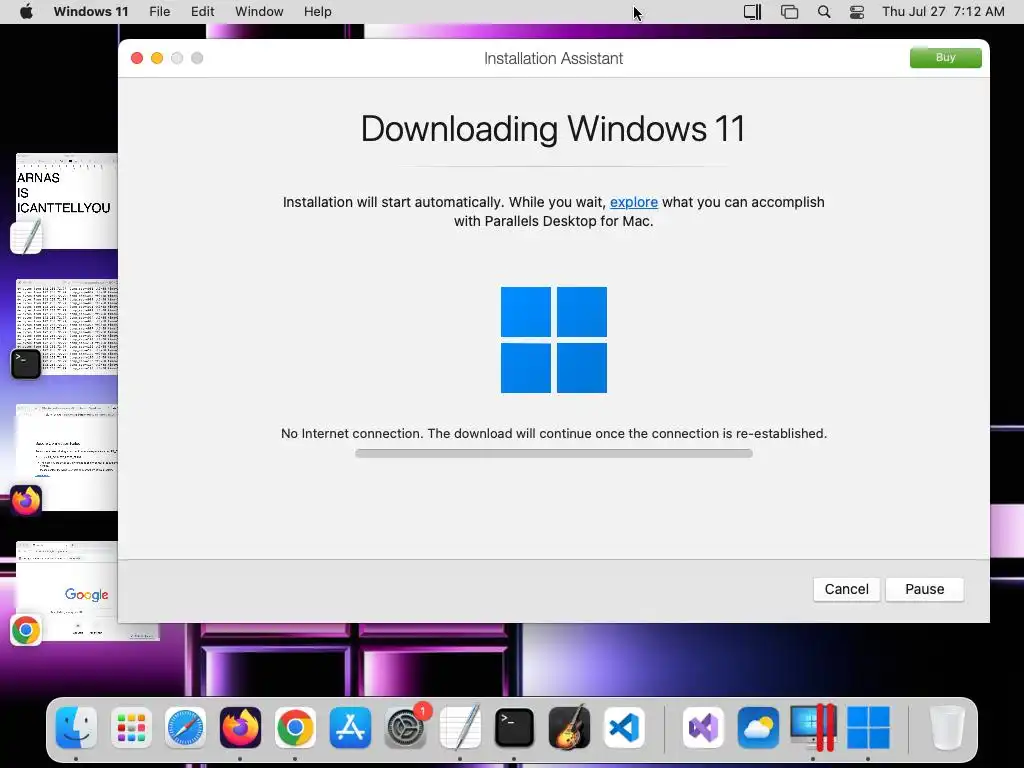Select TextEdit icon in Stage Manager strip
Screen dimensions: 1024x768
pyautogui.click(x=26, y=237)
